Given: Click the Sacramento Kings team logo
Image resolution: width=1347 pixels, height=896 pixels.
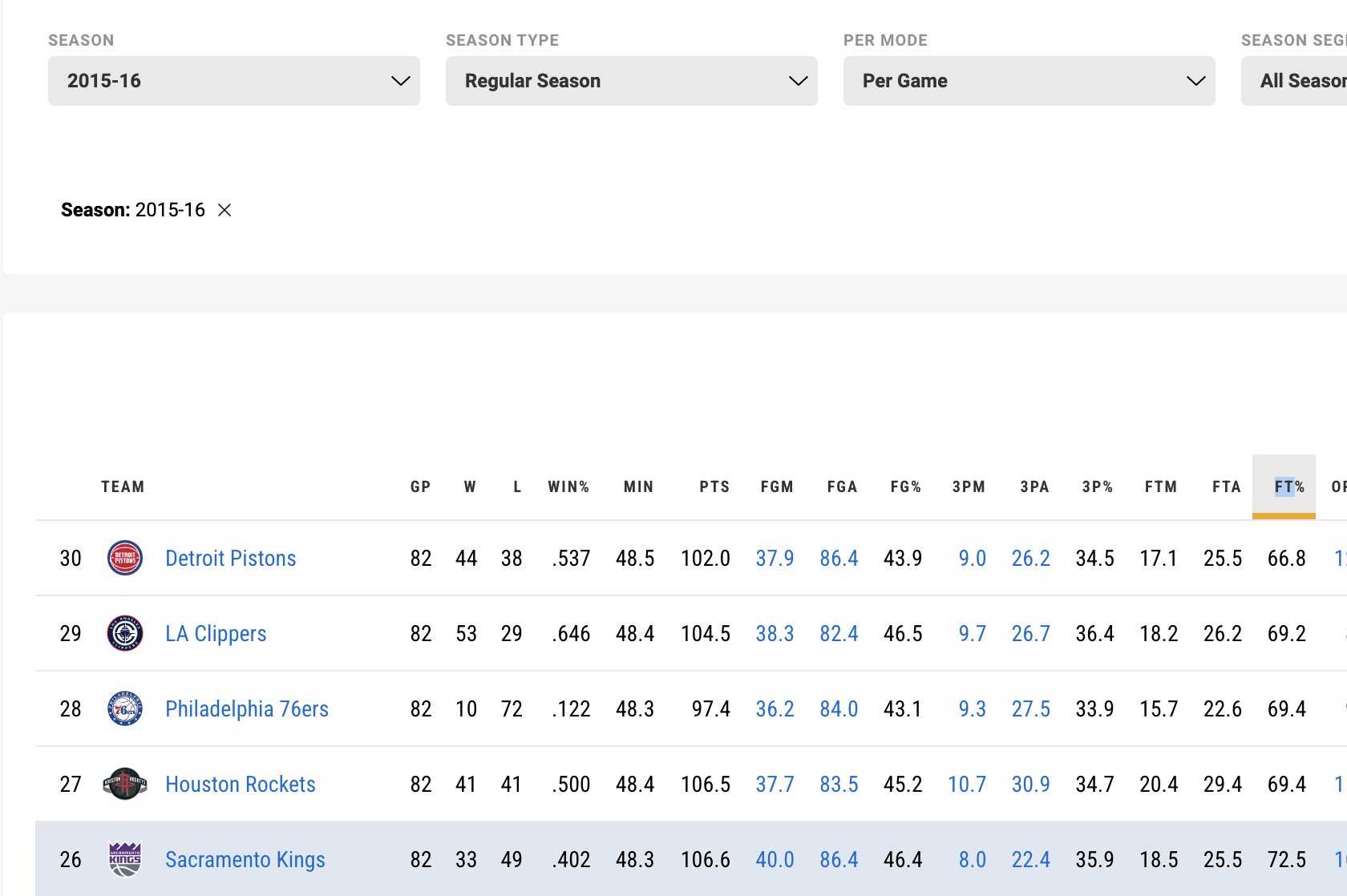Looking at the screenshot, I should [125, 860].
